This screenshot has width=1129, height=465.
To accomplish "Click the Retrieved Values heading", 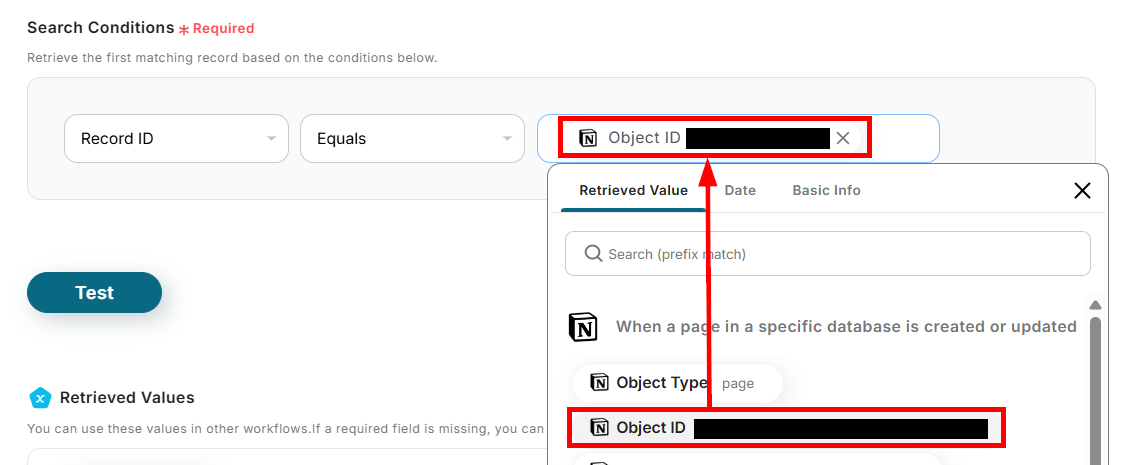I will pos(127,397).
